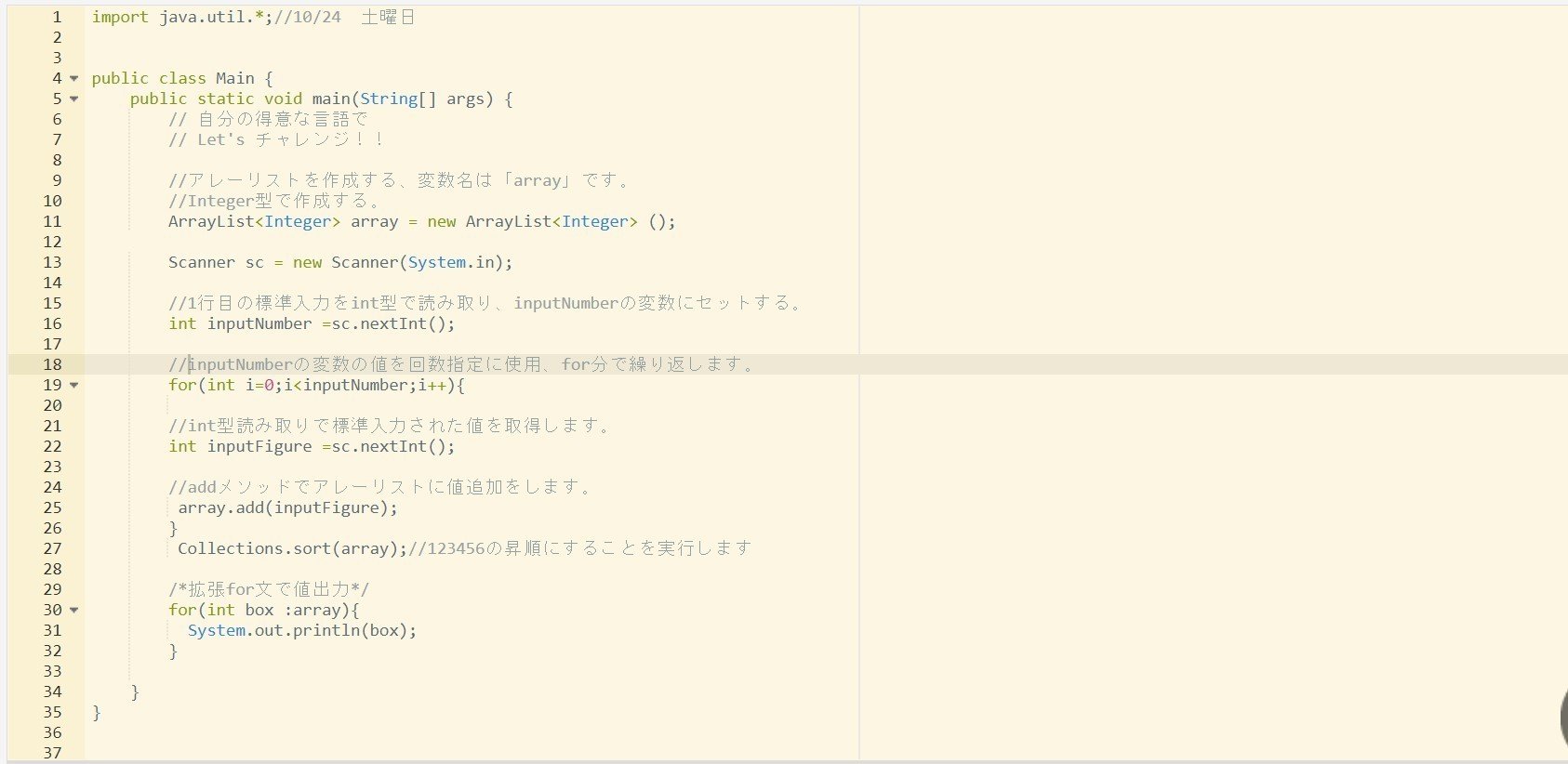Click the text 'import java.util.*;'
Image resolution: width=1568 pixels, height=764 pixels.
click(182, 18)
